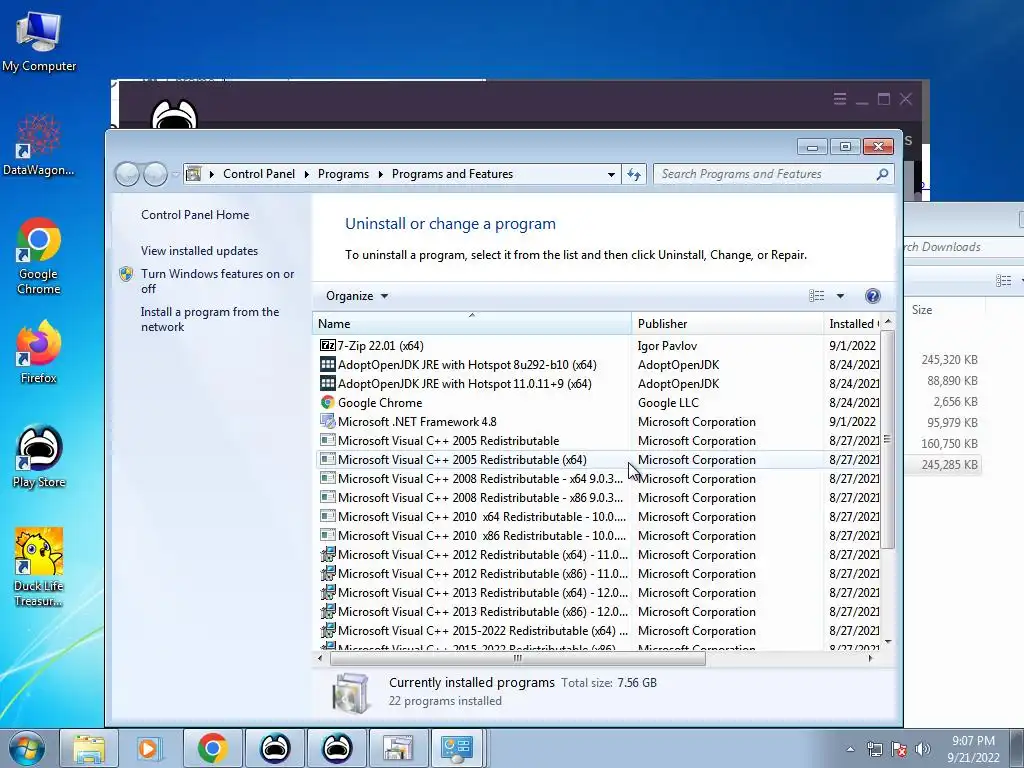The width and height of the screenshot is (1024, 768).
Task: Click the help question mark icon
Action: 872,296
